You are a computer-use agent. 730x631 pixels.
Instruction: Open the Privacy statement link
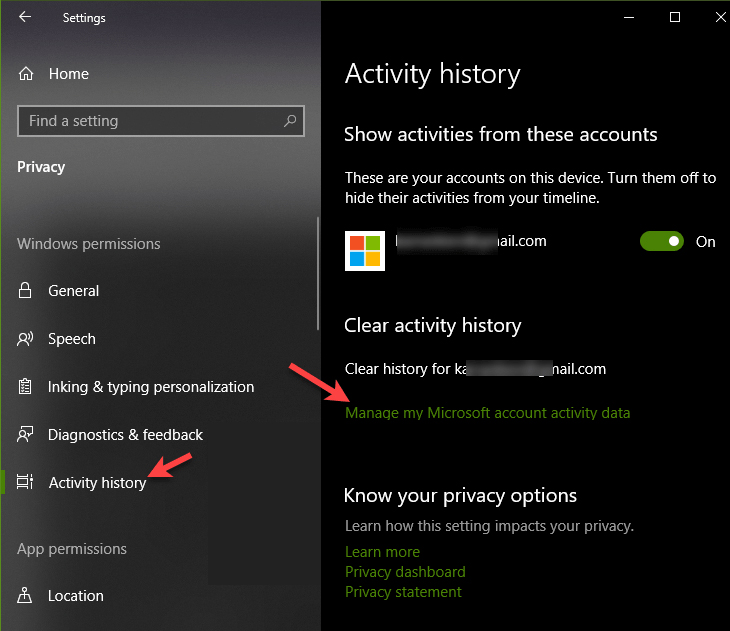(x=403, y=592)
